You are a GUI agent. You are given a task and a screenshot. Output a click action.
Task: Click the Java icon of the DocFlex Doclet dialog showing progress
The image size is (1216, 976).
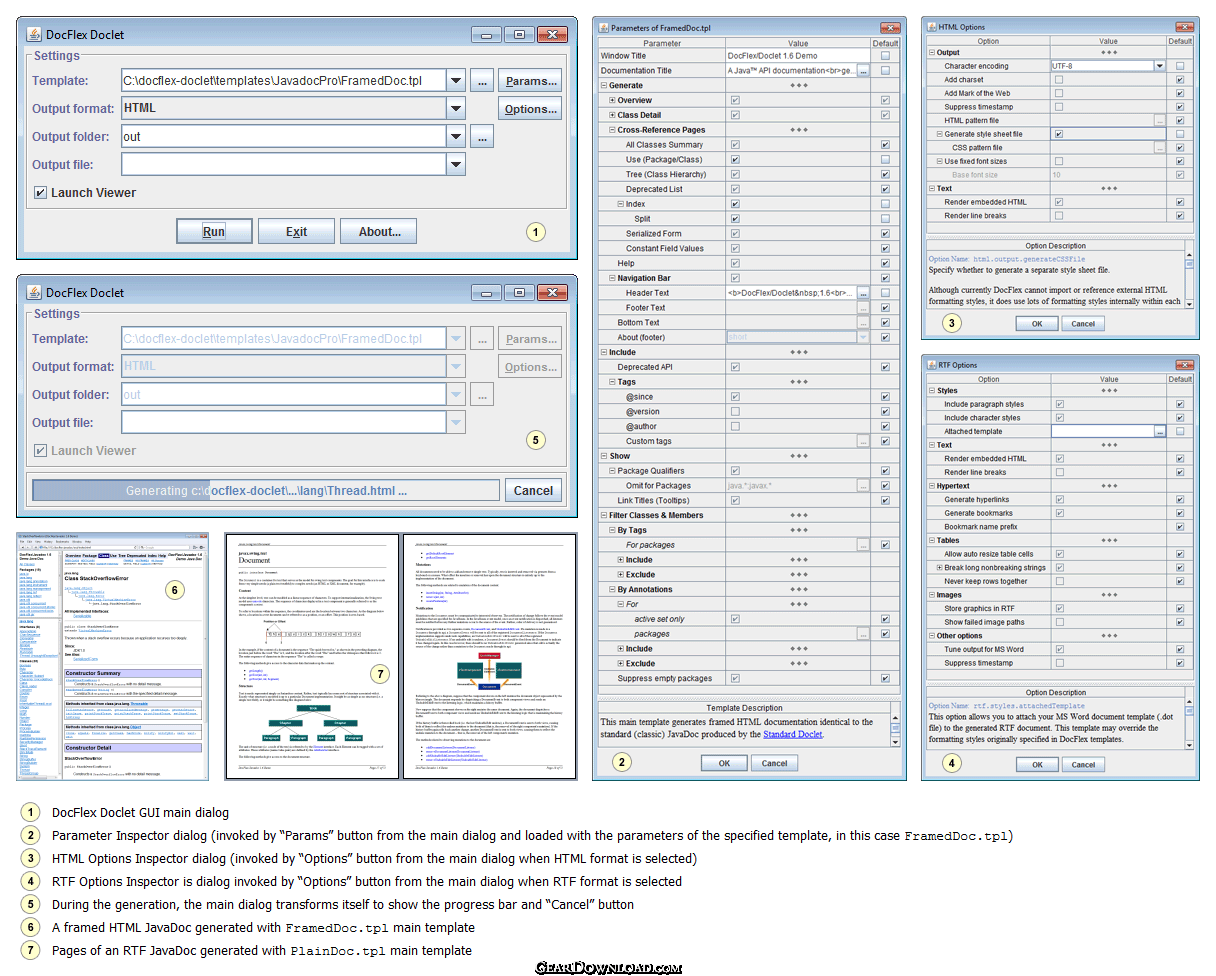pyautogui.click(x=33, y=292)
